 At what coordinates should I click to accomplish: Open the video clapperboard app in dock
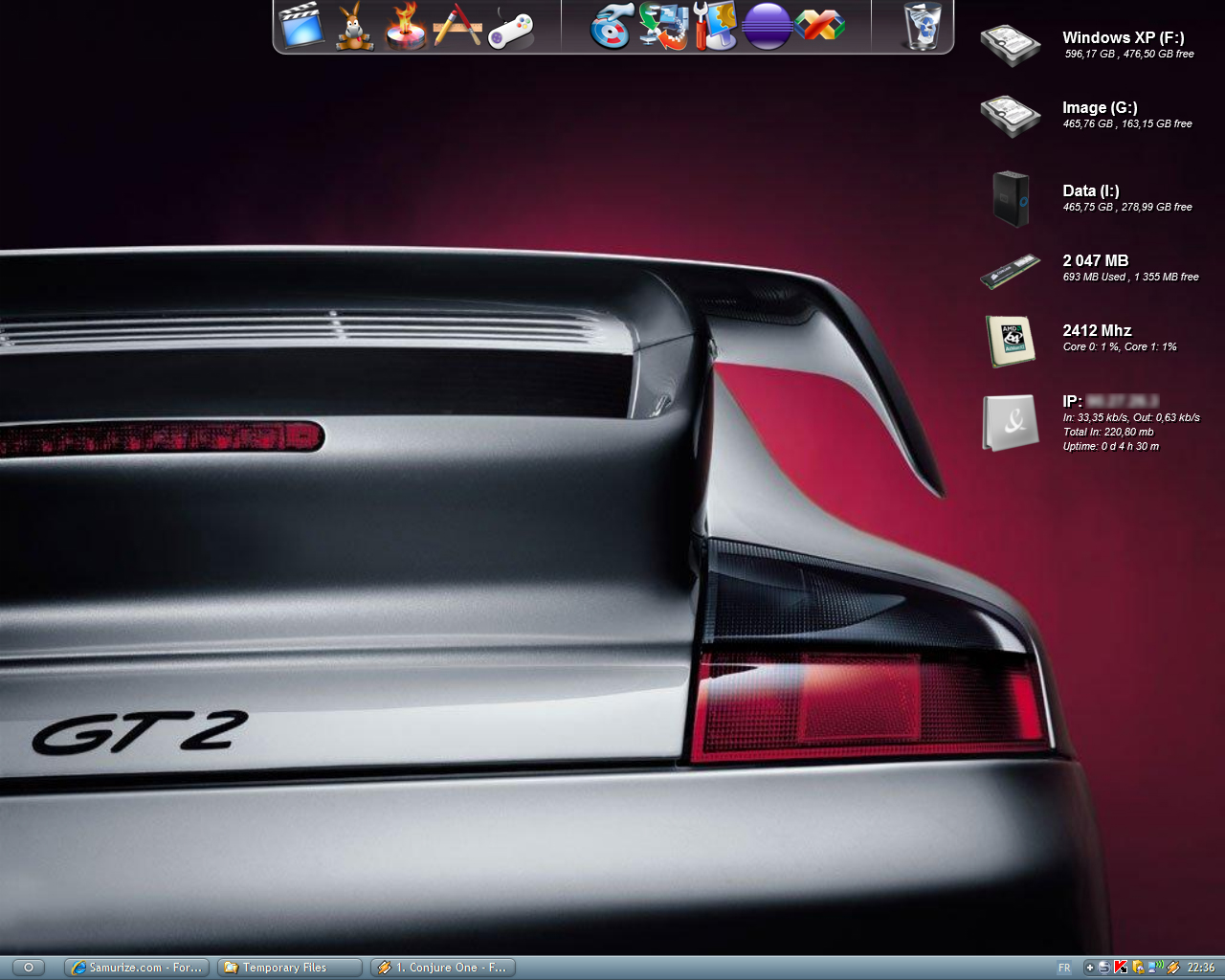click(301, 26)
